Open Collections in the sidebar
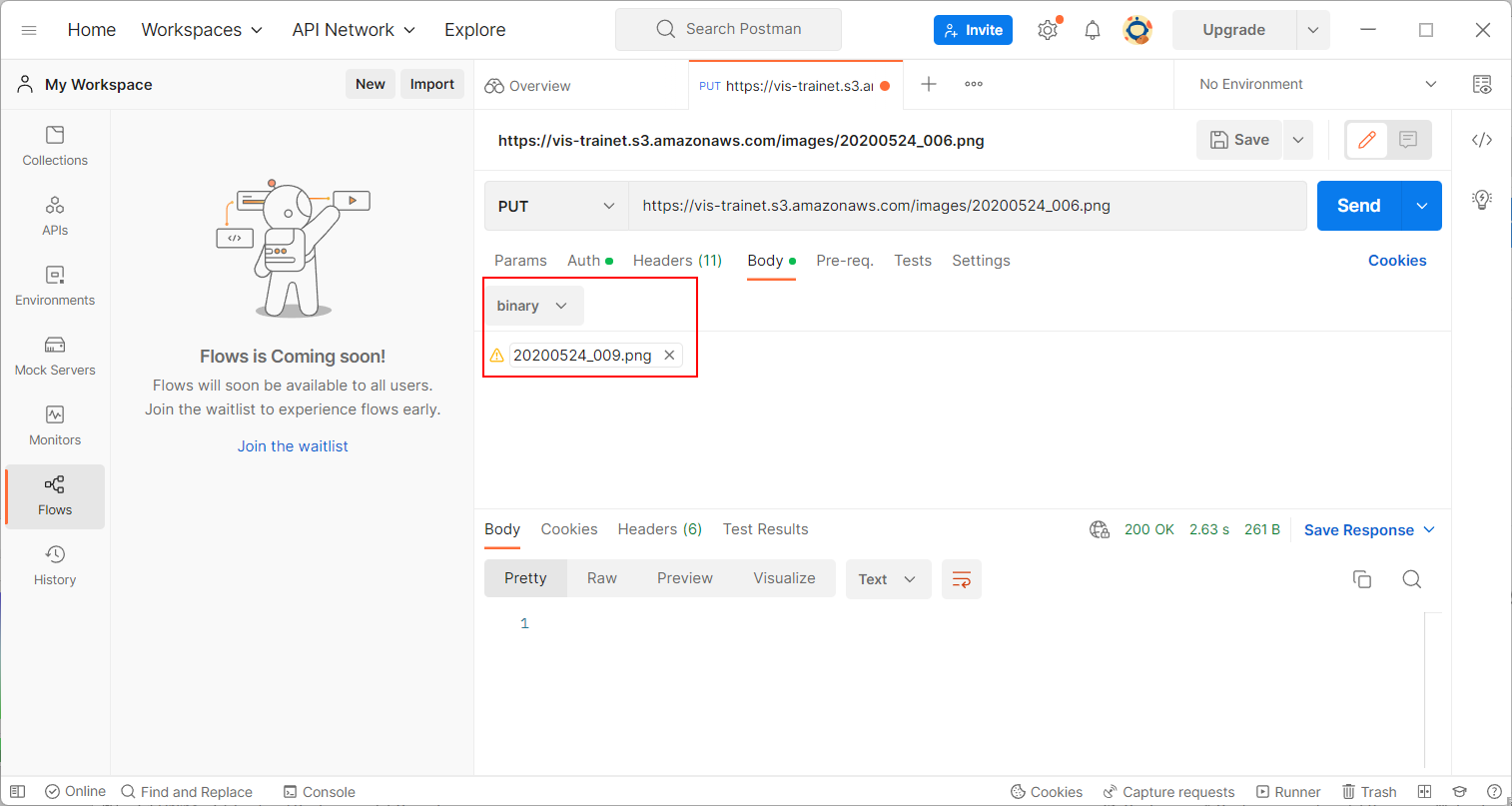Image resolution: width=1512 pixels, height=806 pixels. coord(55,146)
